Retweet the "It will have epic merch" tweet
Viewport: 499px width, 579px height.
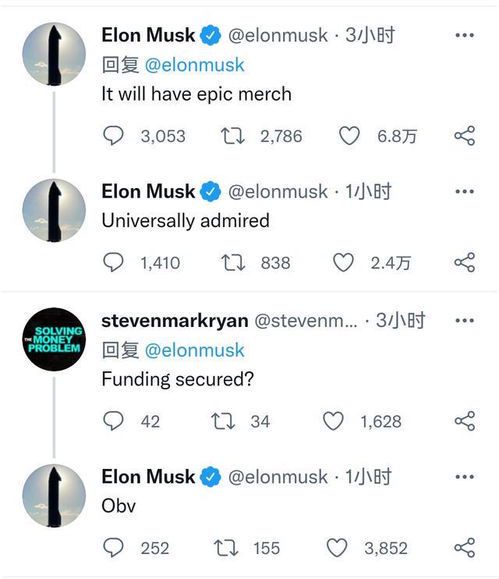pos(232,136)
